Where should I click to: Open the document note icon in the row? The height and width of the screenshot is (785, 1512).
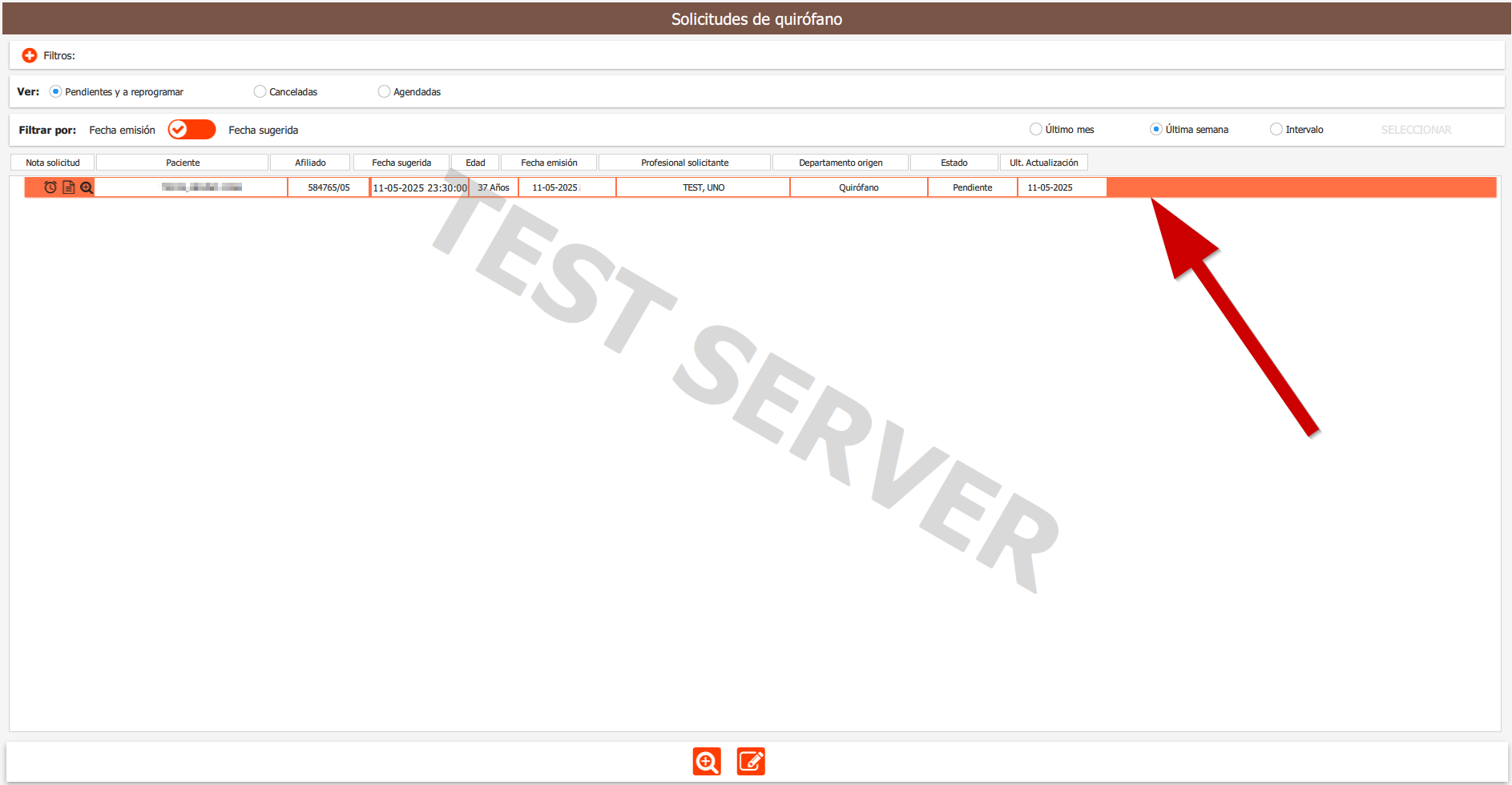pos(69,187)
